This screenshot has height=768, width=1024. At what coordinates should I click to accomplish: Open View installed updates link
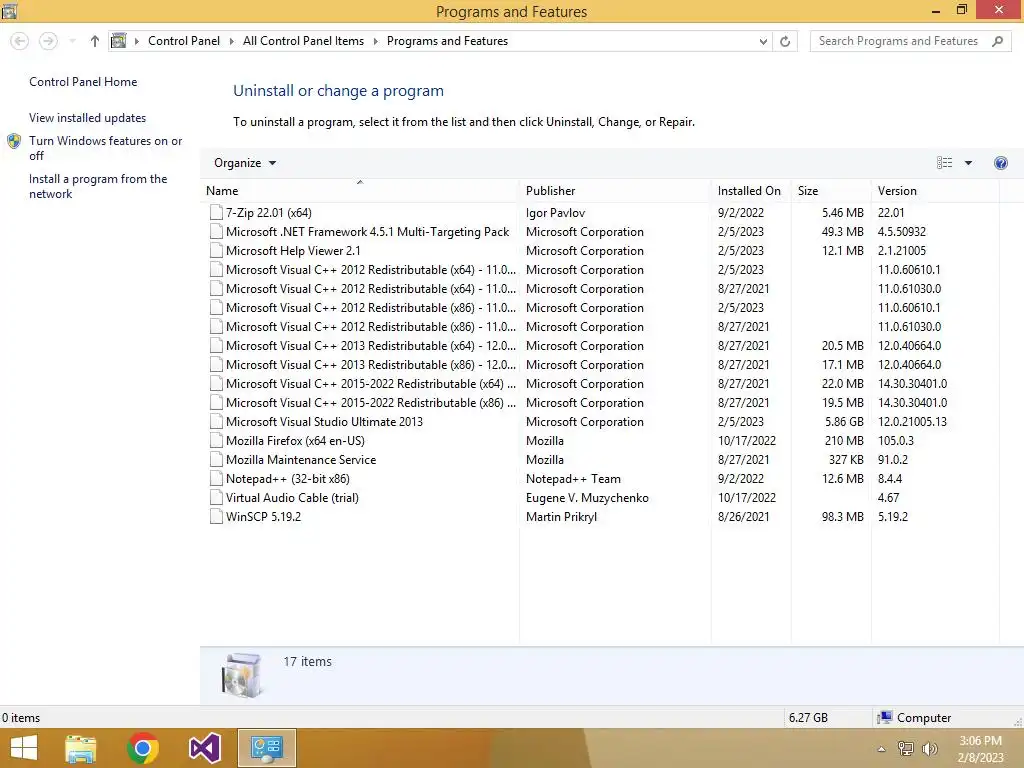[88, 118]
